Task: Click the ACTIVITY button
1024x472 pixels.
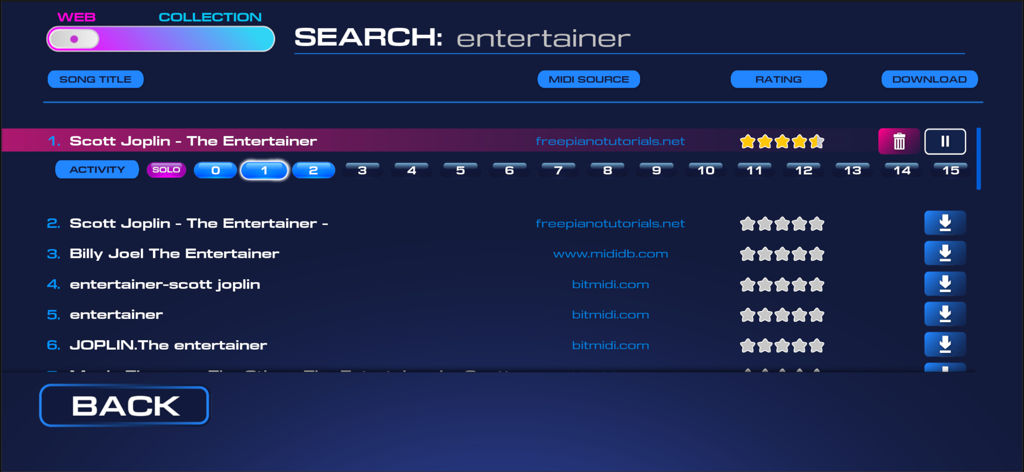Action: click(x=97, y=170)
